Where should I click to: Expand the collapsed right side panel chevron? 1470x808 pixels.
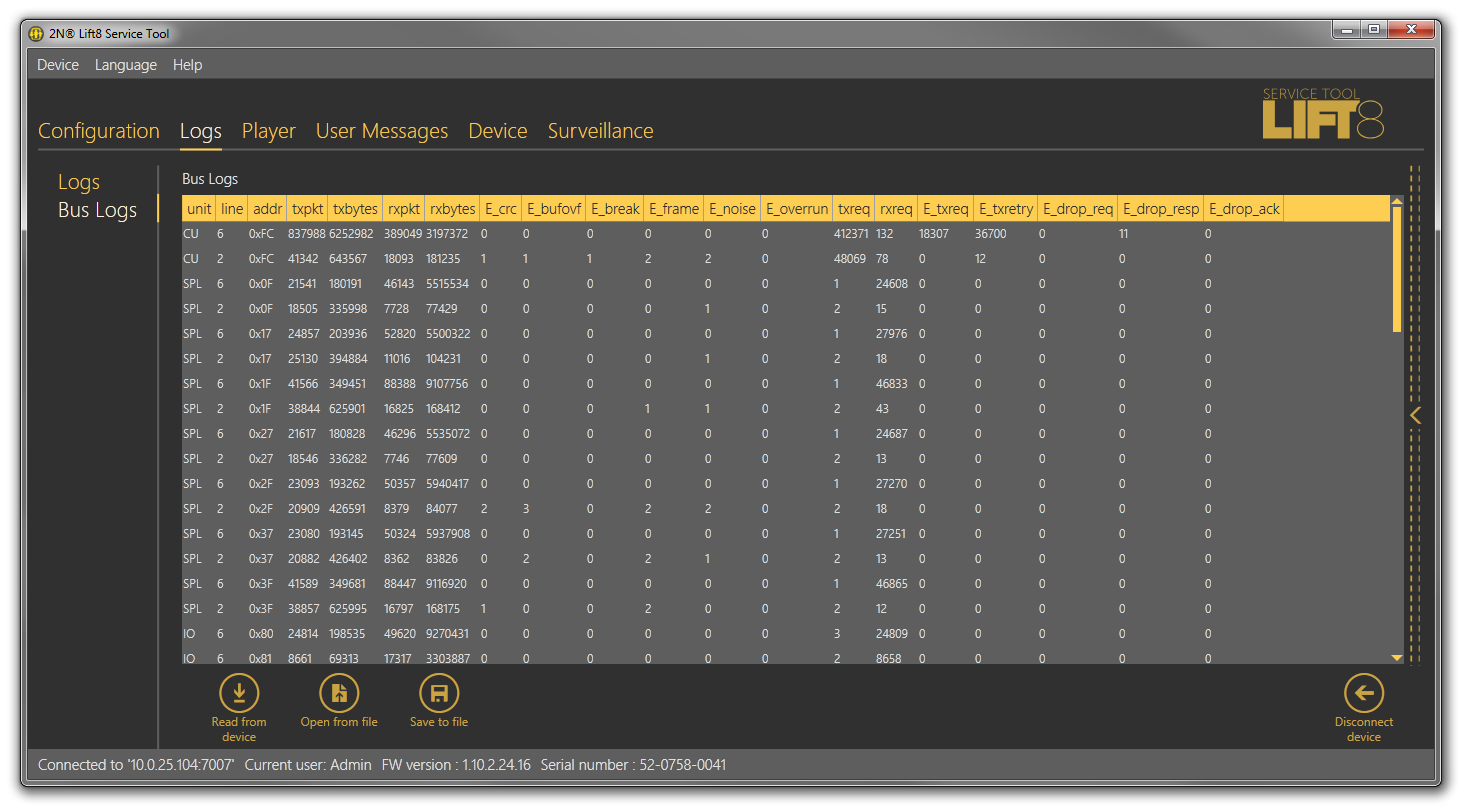coord(1415,415)
